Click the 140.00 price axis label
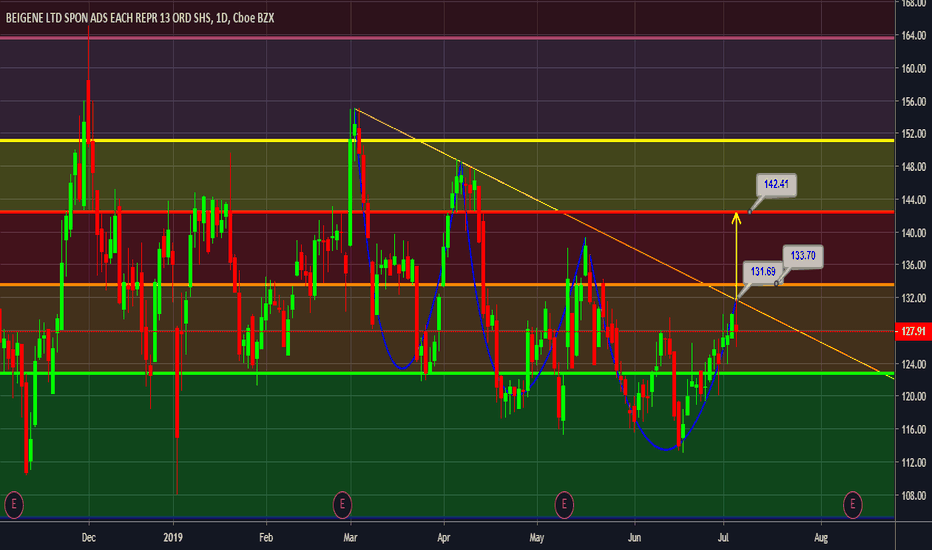The image size is (932, 550). (x=913, y=233)
